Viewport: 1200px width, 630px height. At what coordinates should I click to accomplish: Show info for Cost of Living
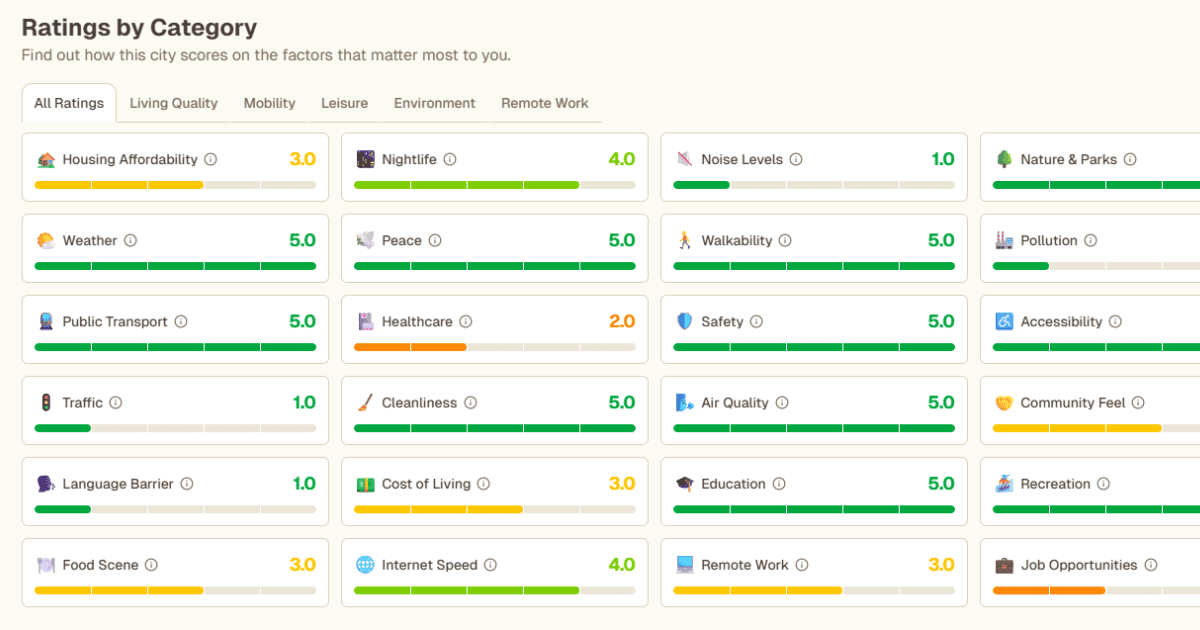pos(484,484)
